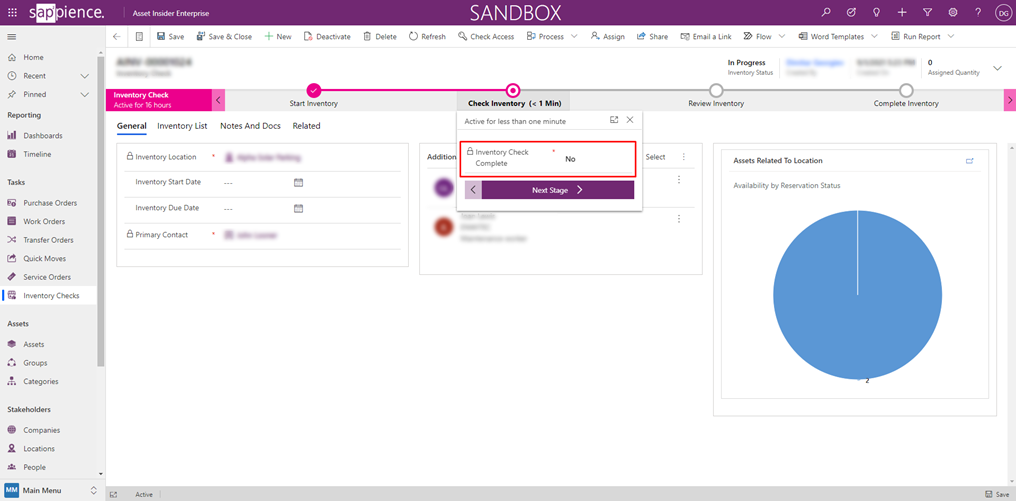The height and width of the screenshot is (501, 1016).
Task: Open Inventory Start Date calendar picker
Action: tap(298, 183)
